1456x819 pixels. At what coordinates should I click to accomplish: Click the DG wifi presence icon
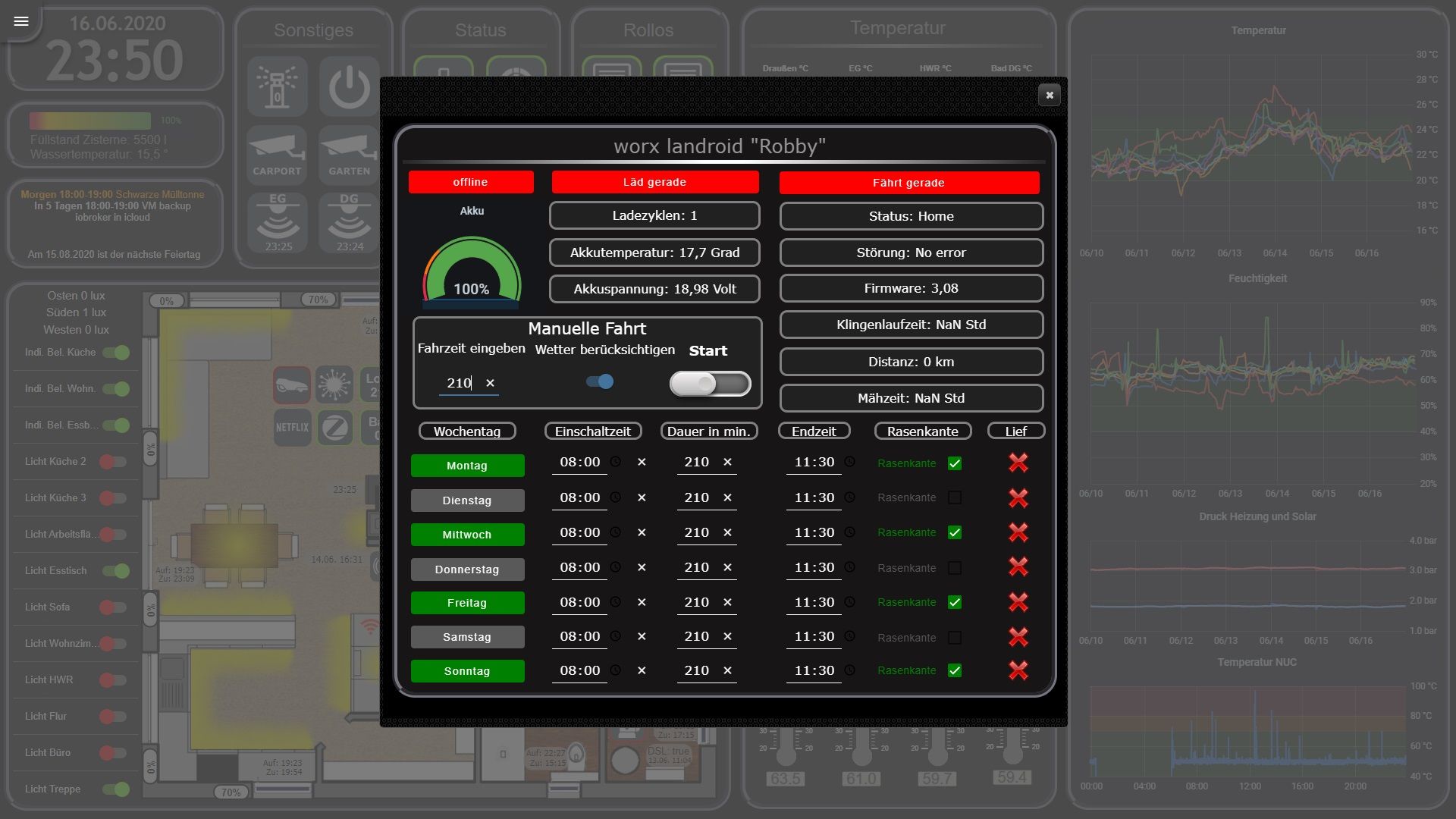tap(349, 223)
